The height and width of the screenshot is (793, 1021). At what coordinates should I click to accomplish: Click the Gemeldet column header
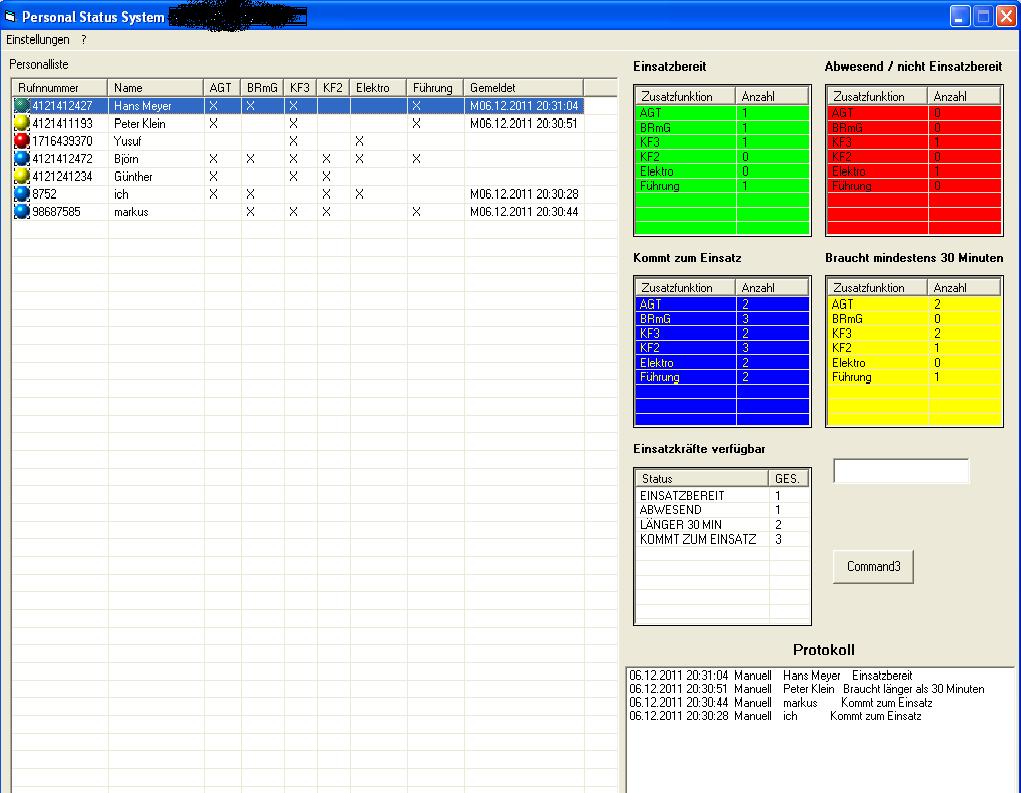523,88
